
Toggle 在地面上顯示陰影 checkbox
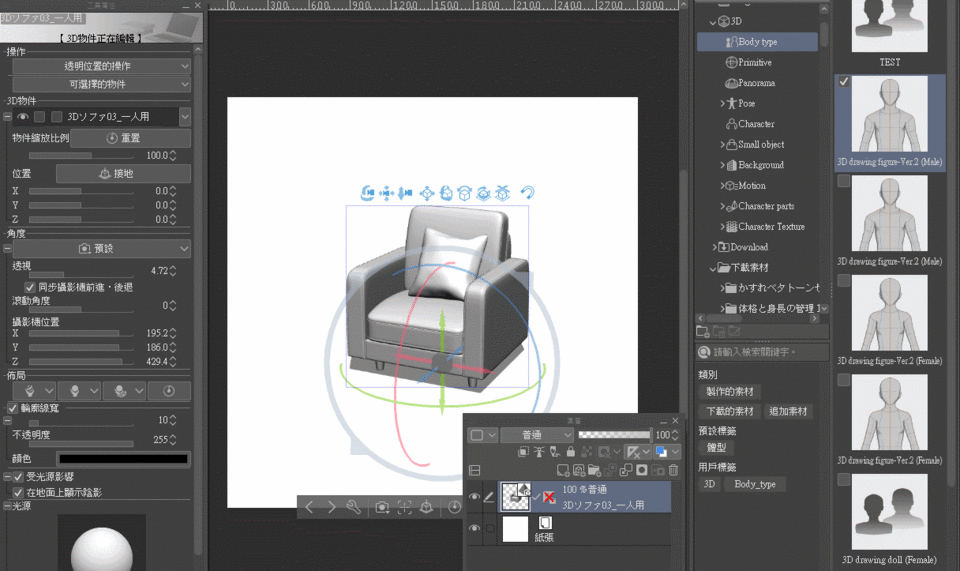point(18,493)
